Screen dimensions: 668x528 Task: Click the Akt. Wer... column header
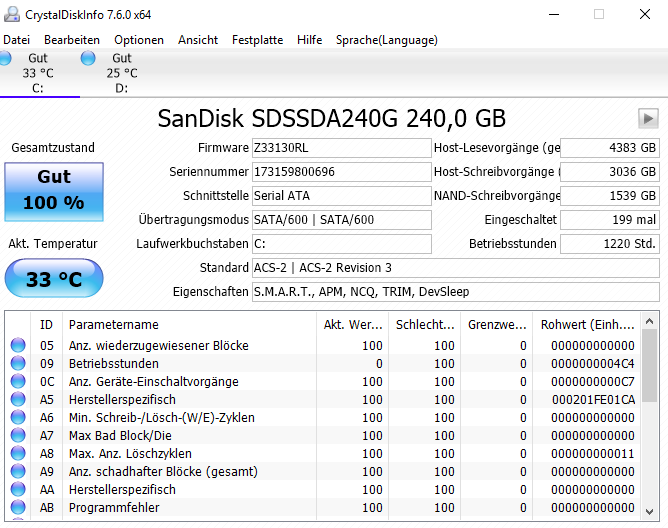352,325
